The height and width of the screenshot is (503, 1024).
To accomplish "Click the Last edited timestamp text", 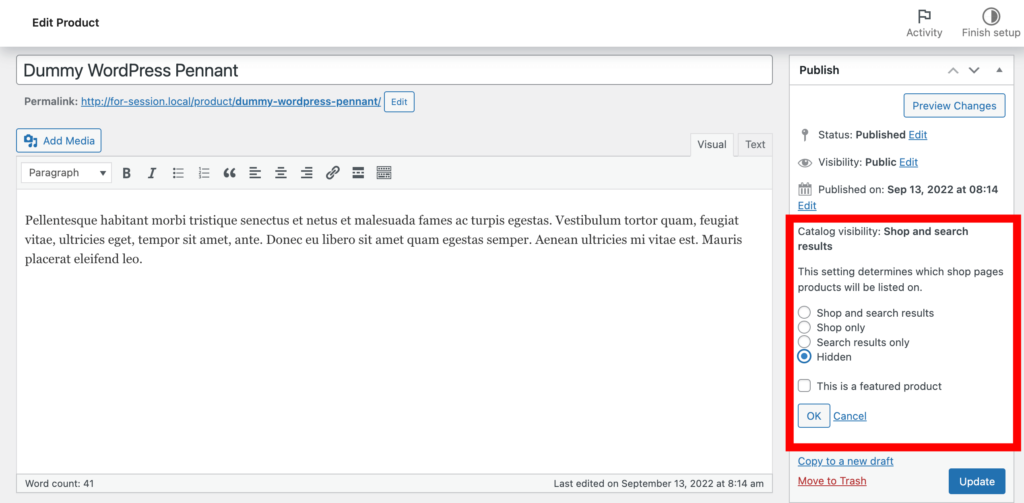I will [x=658, y=484].
